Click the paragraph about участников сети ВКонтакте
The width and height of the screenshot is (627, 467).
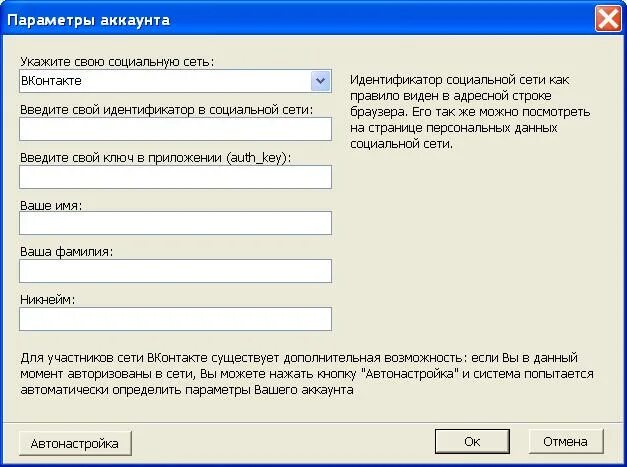point(307,374)
